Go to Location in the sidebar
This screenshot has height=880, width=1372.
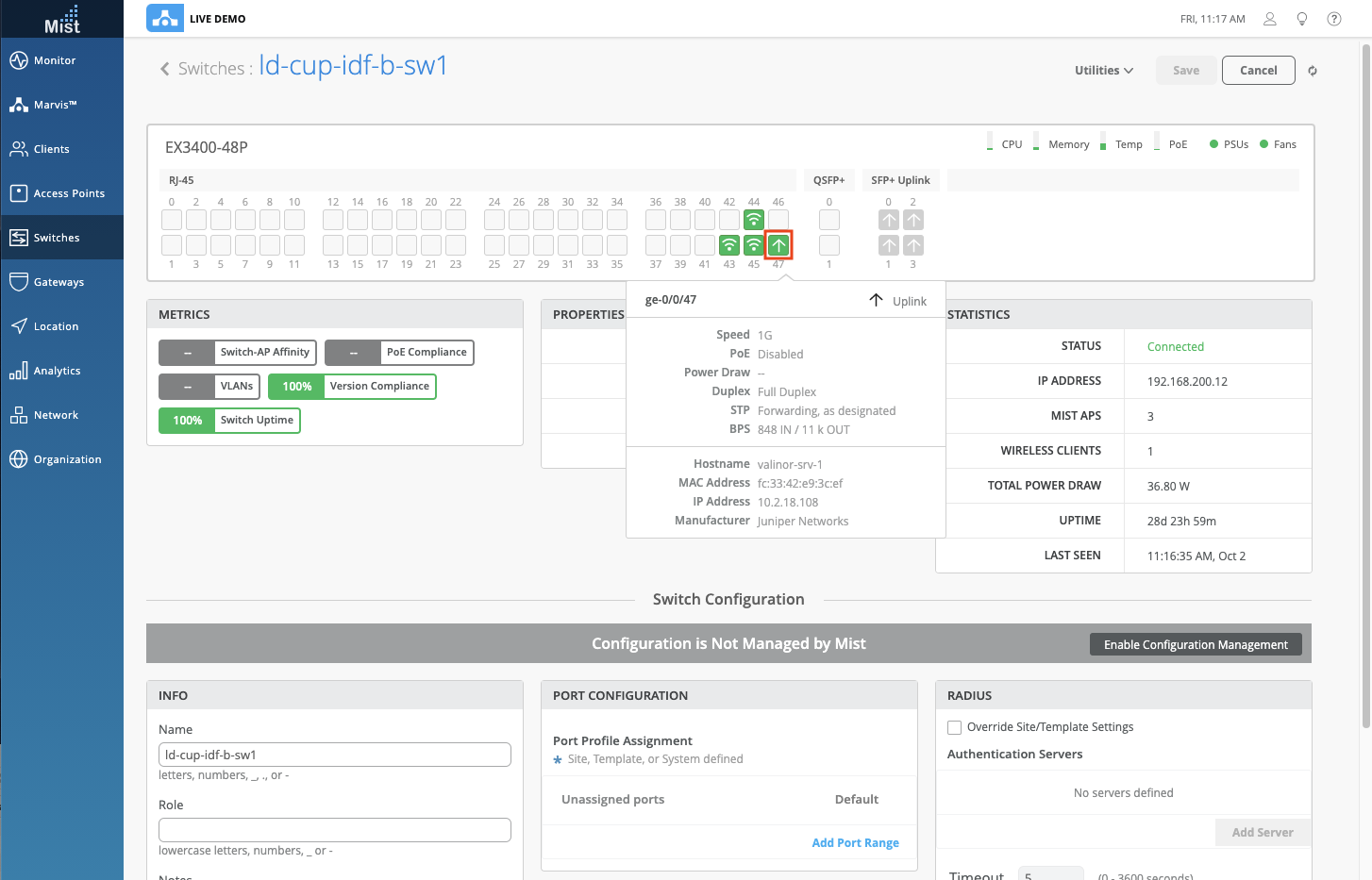coord(61,326)
